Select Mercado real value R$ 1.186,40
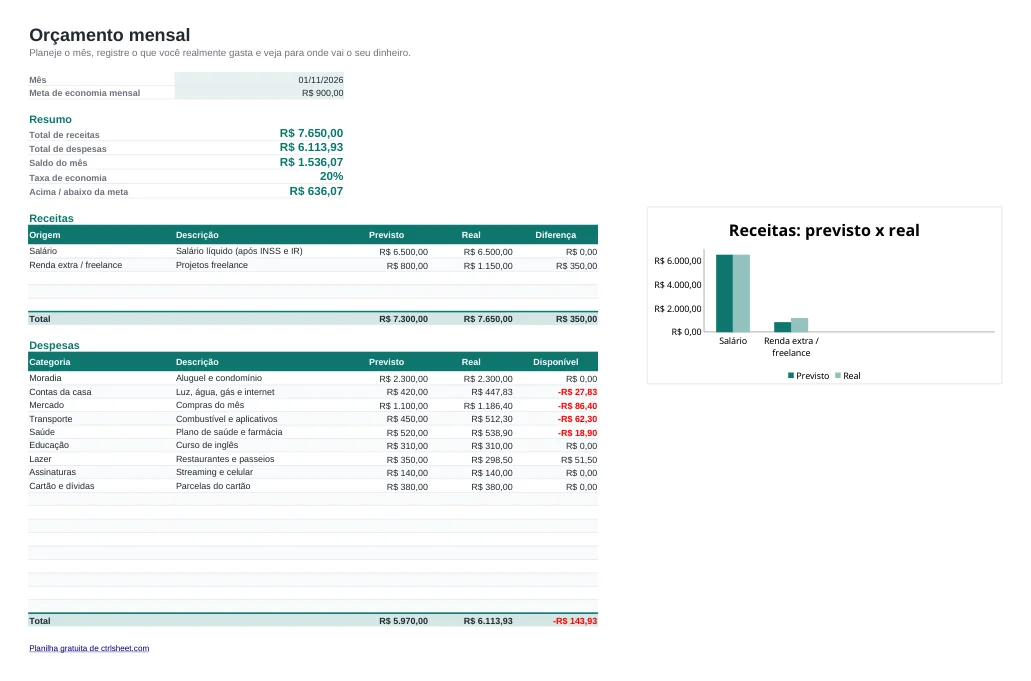The width and height of the screenshot is (1031, 681). pyautogui.click(x=488, y=406)
